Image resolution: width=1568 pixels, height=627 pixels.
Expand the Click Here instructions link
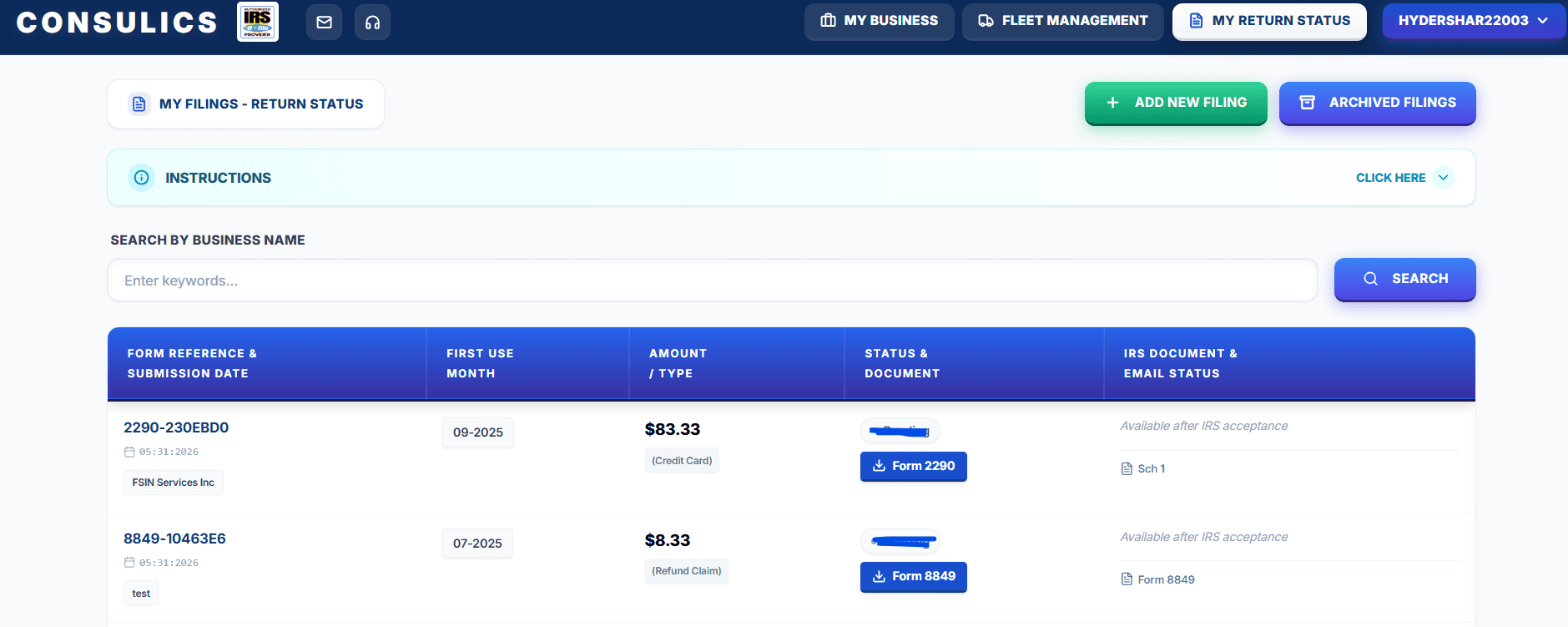[1390, 178]
